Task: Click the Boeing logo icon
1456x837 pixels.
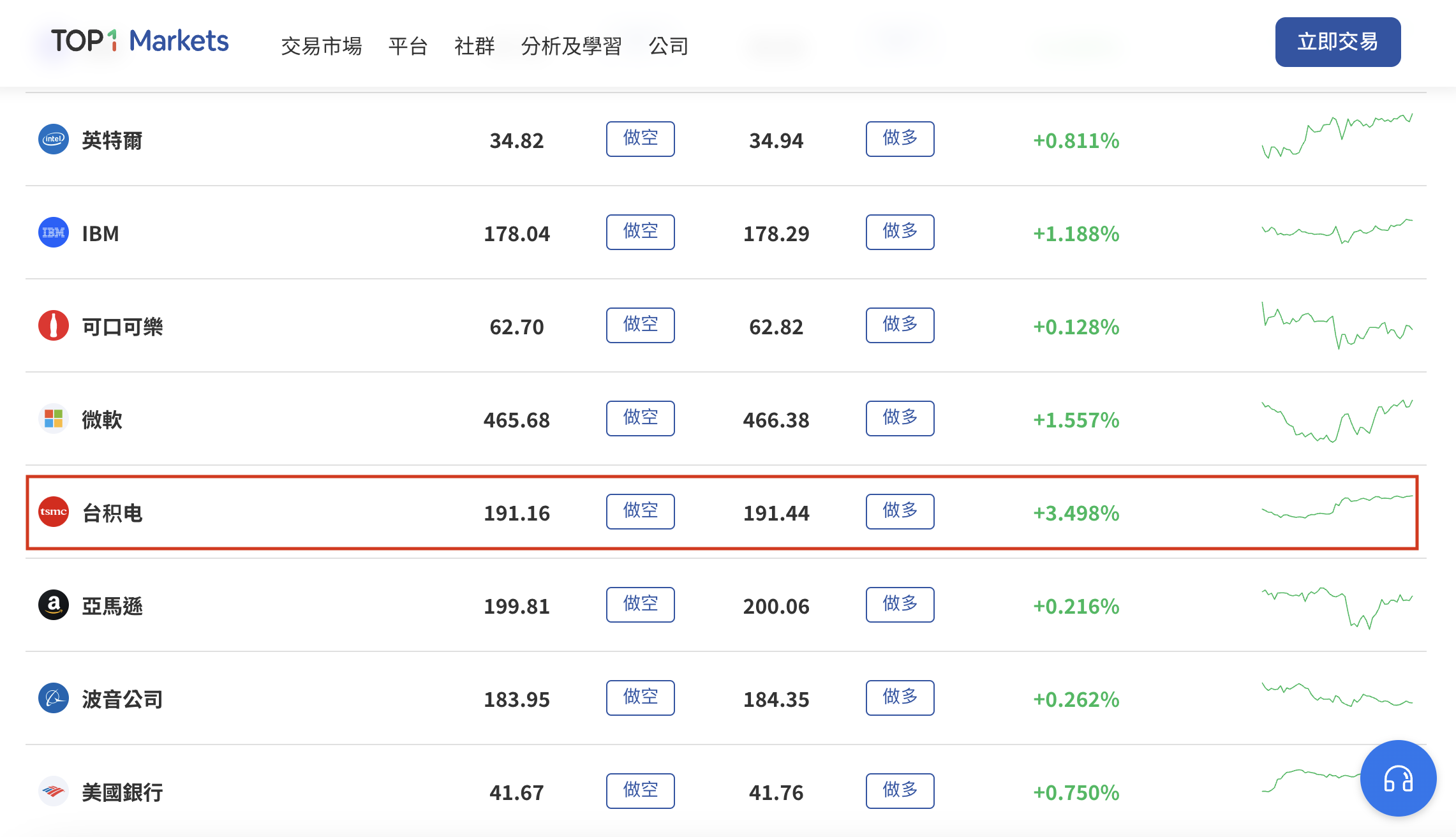Action: click(54, 698)
